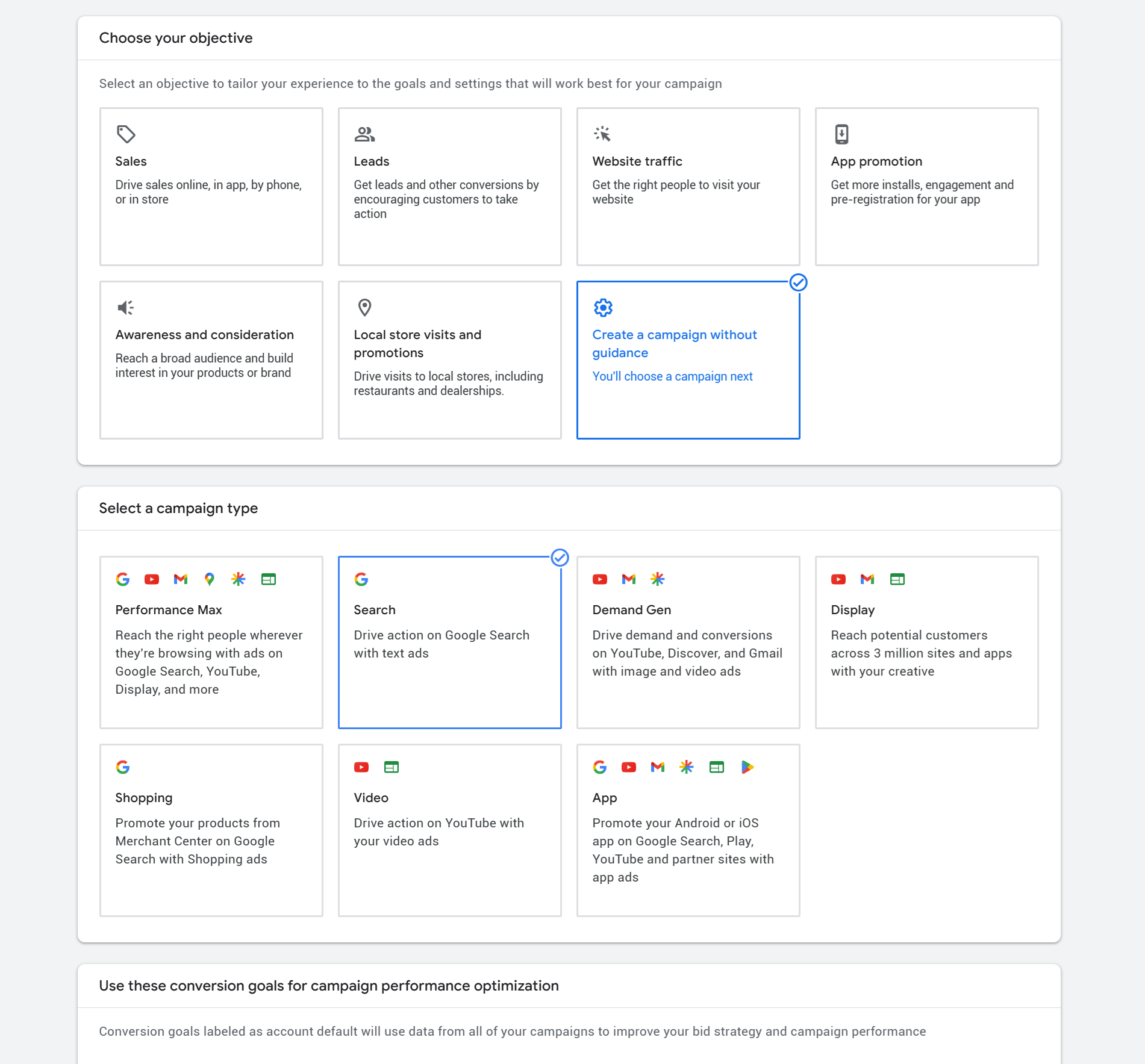Click the green display icon in Display card

897,579
